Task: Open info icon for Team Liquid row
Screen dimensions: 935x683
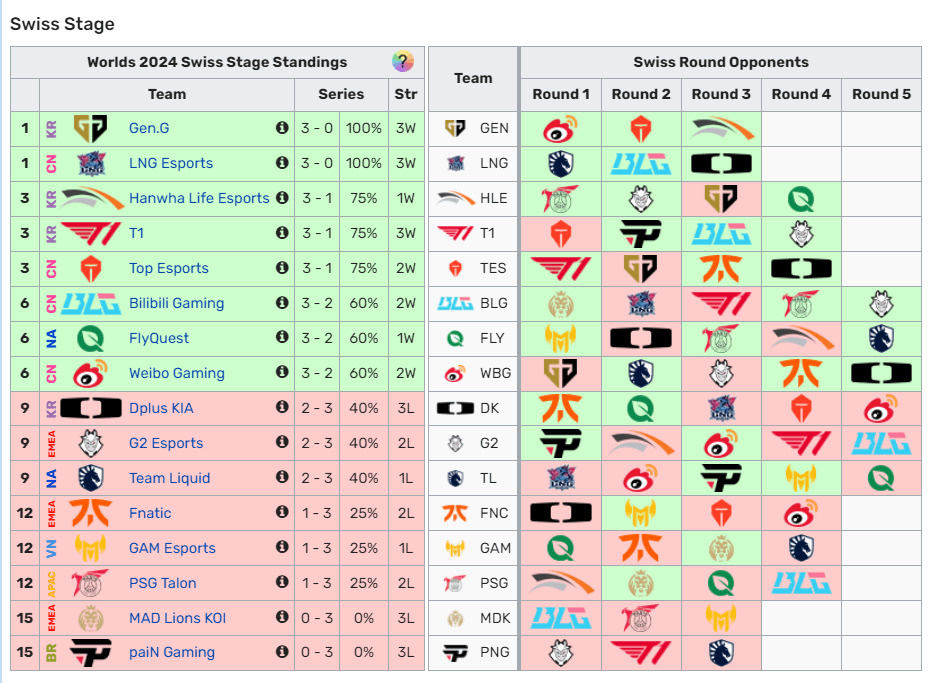Action: (282, 476)
